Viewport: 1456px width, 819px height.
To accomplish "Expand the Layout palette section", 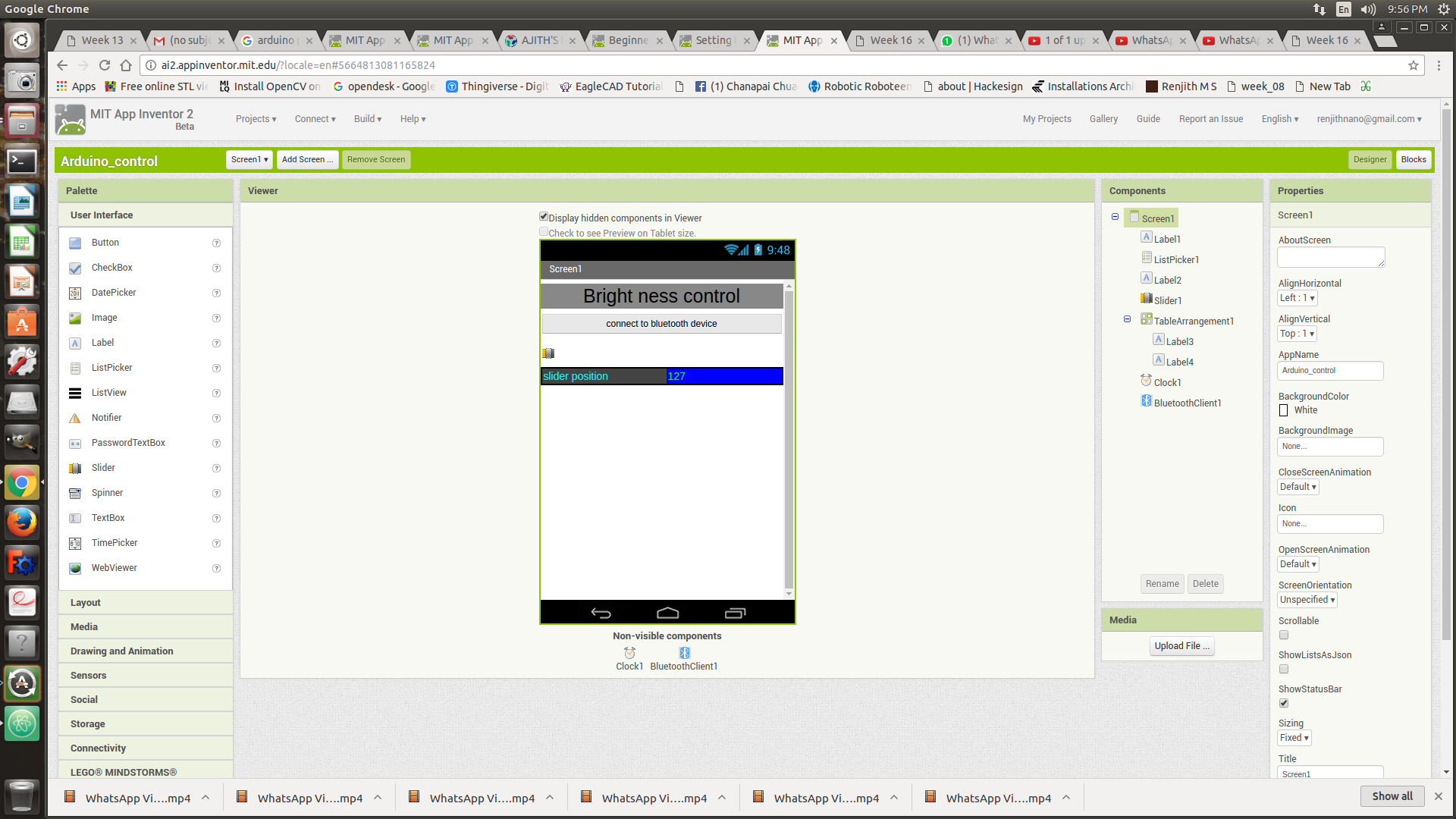I will (146, 603).
